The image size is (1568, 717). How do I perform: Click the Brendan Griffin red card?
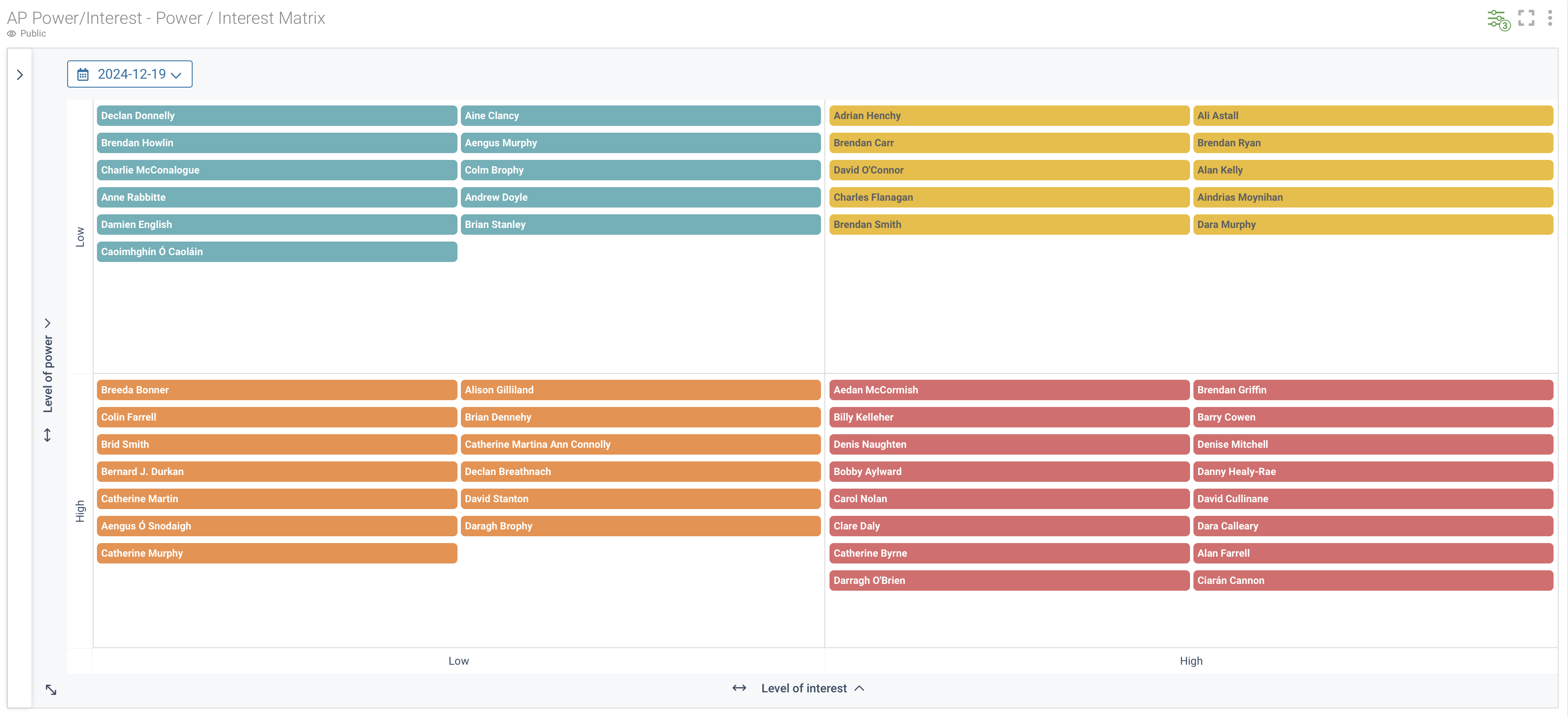(x=1372, y=390)
